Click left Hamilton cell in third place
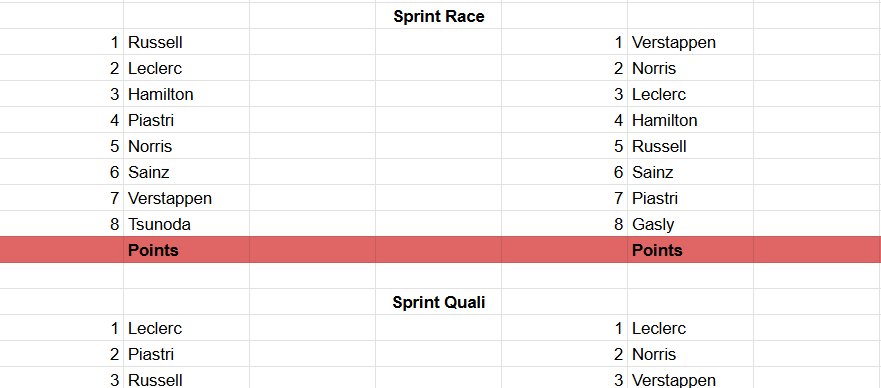 [x=187, y=94]
